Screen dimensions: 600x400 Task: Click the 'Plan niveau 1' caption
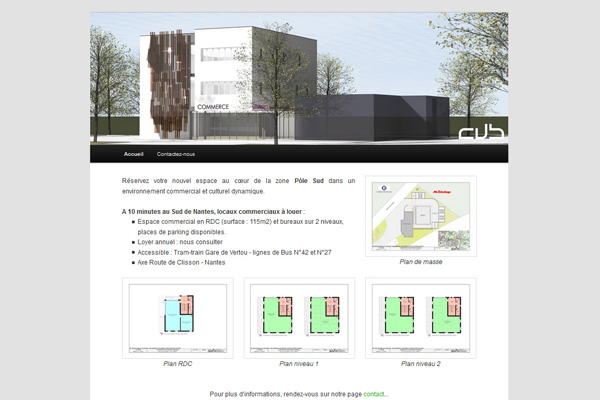point(299,364)
